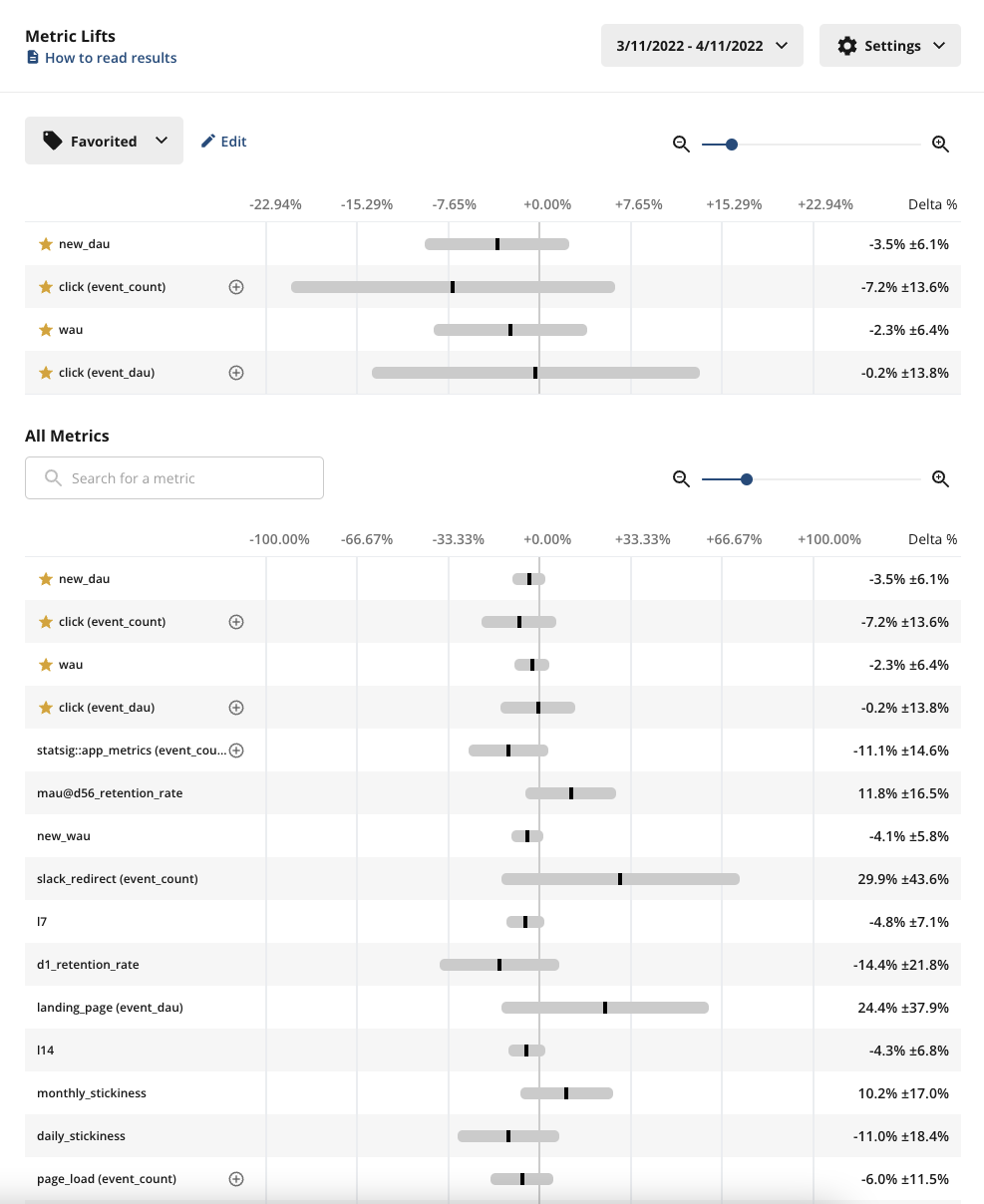
Task: Expand plus icon for page_load (event_count)
Action: point(236,1179)
